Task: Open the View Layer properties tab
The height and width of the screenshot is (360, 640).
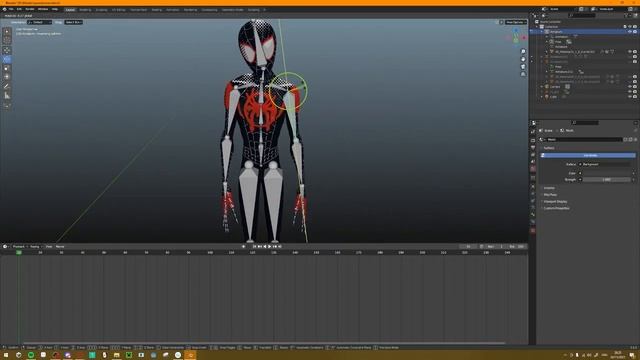Action: (x=533, y=154)
